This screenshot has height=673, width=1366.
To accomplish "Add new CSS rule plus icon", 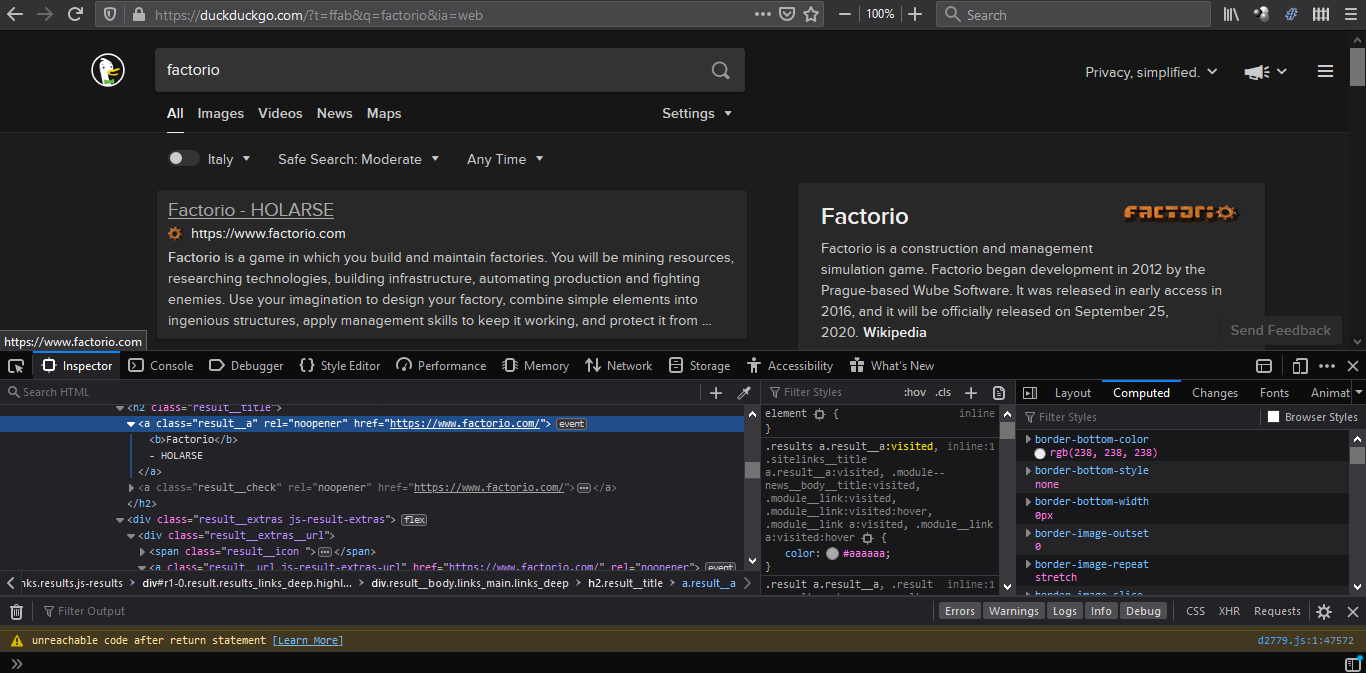I will pos(970,393).
